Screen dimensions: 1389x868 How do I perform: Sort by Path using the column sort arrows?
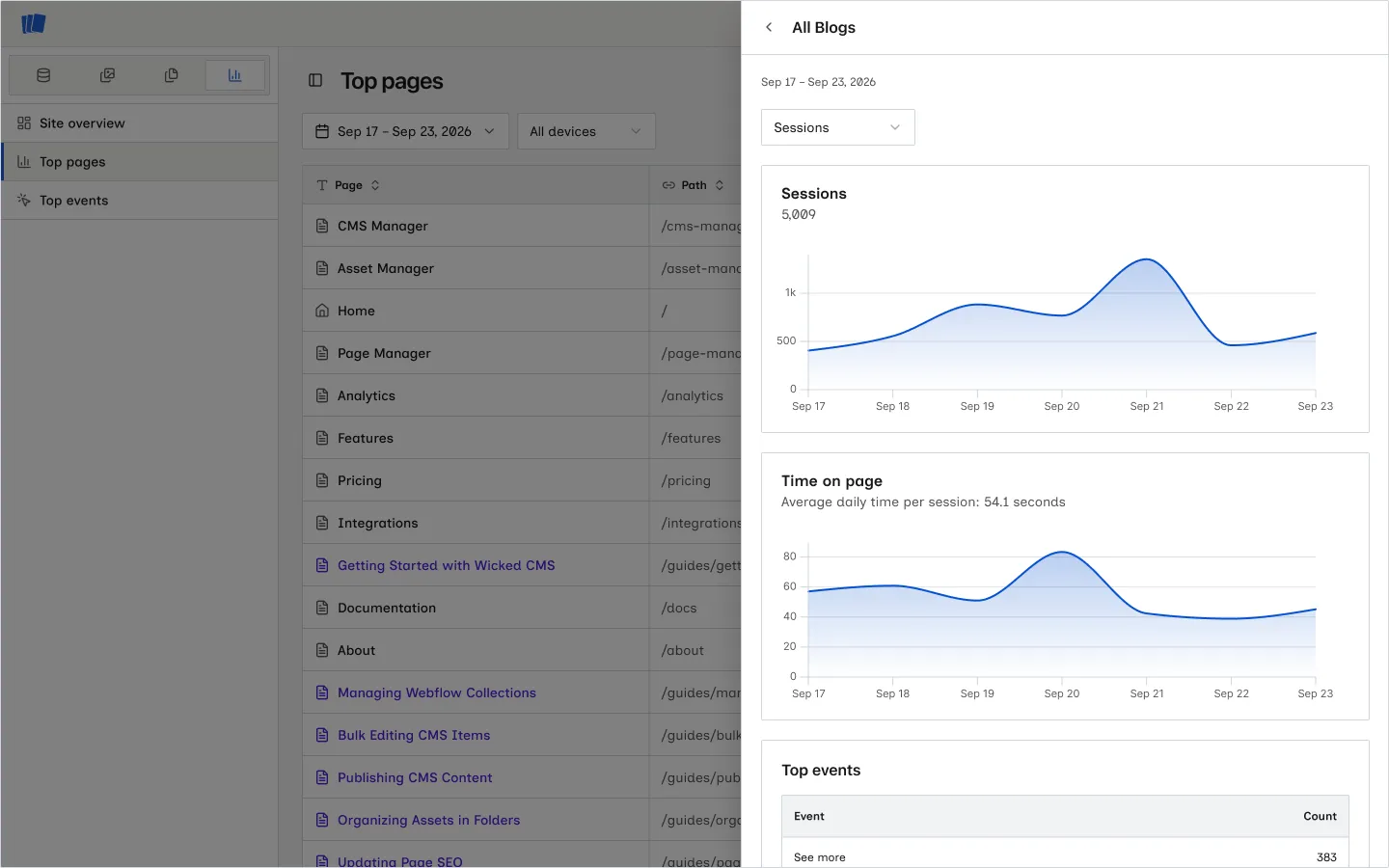(x=720, y=185)
